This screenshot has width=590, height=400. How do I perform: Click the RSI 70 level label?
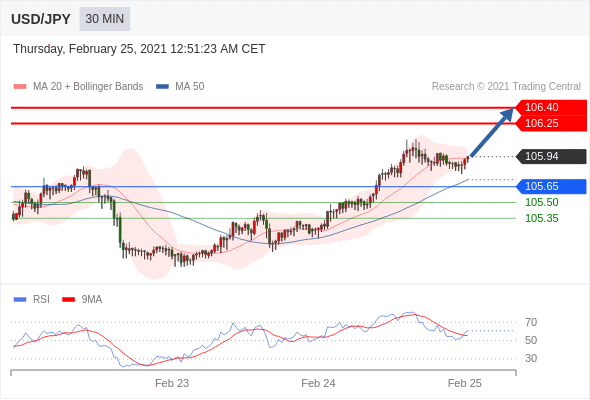(x=531, y=322)
